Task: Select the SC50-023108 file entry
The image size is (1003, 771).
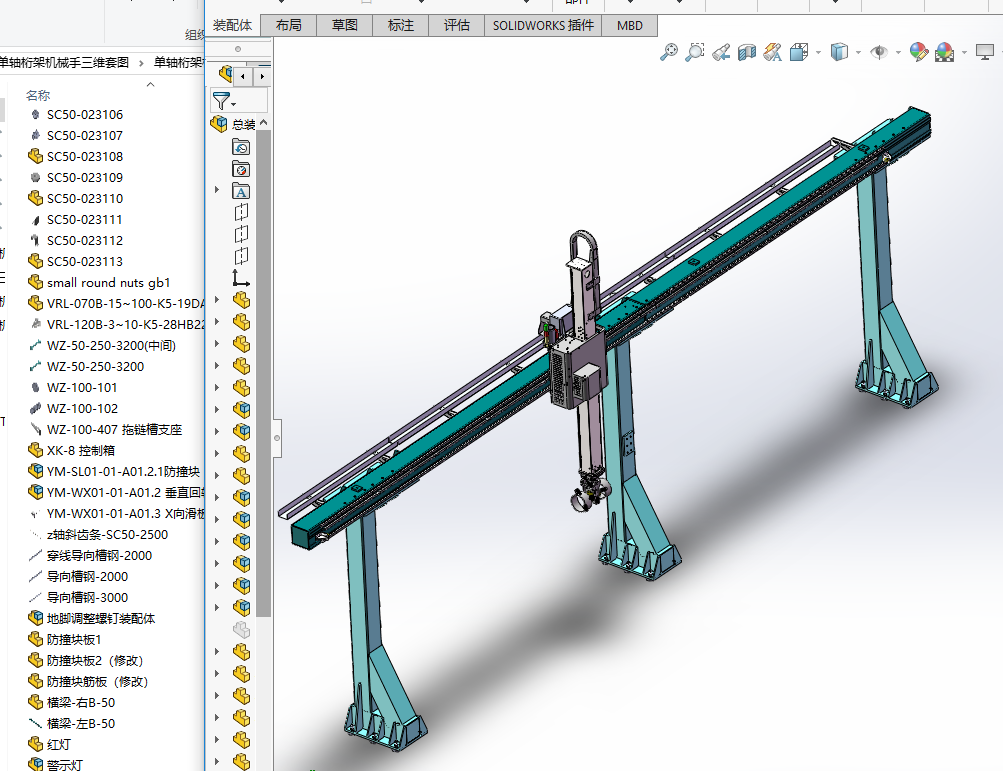Action: point(85,156)
